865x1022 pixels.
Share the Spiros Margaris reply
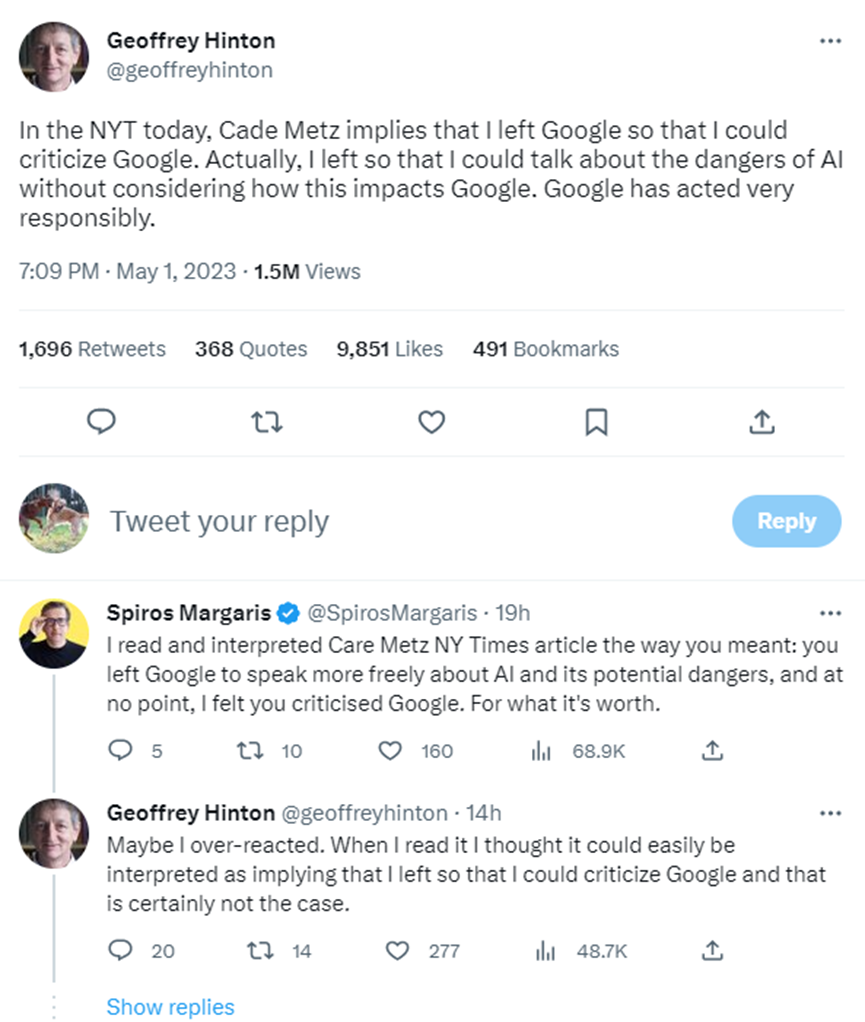click(x=712, y=750)
